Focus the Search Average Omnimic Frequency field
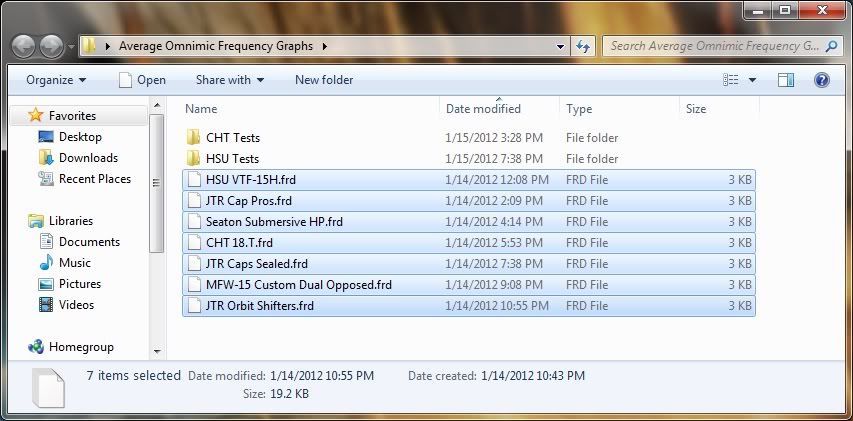The width and height of the screenshot is (853, 421). [721, 46]
